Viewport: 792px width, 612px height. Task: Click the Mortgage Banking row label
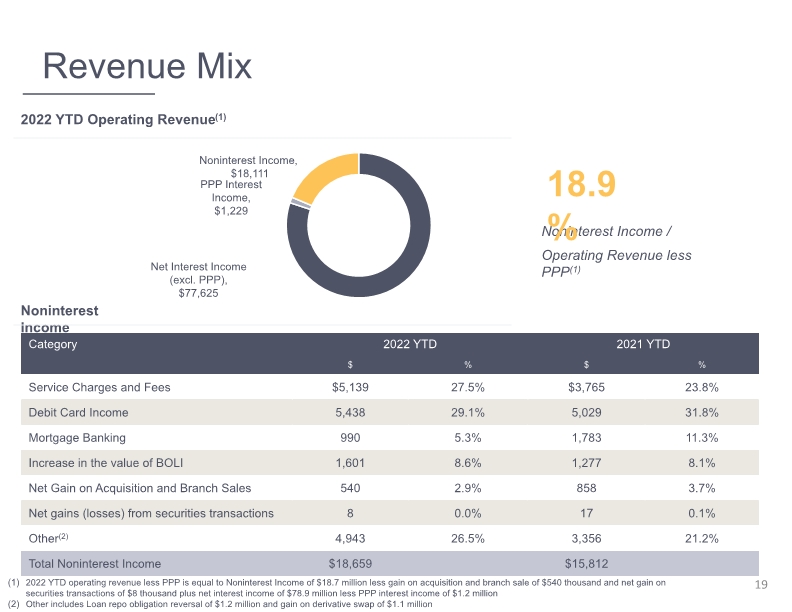77,438
